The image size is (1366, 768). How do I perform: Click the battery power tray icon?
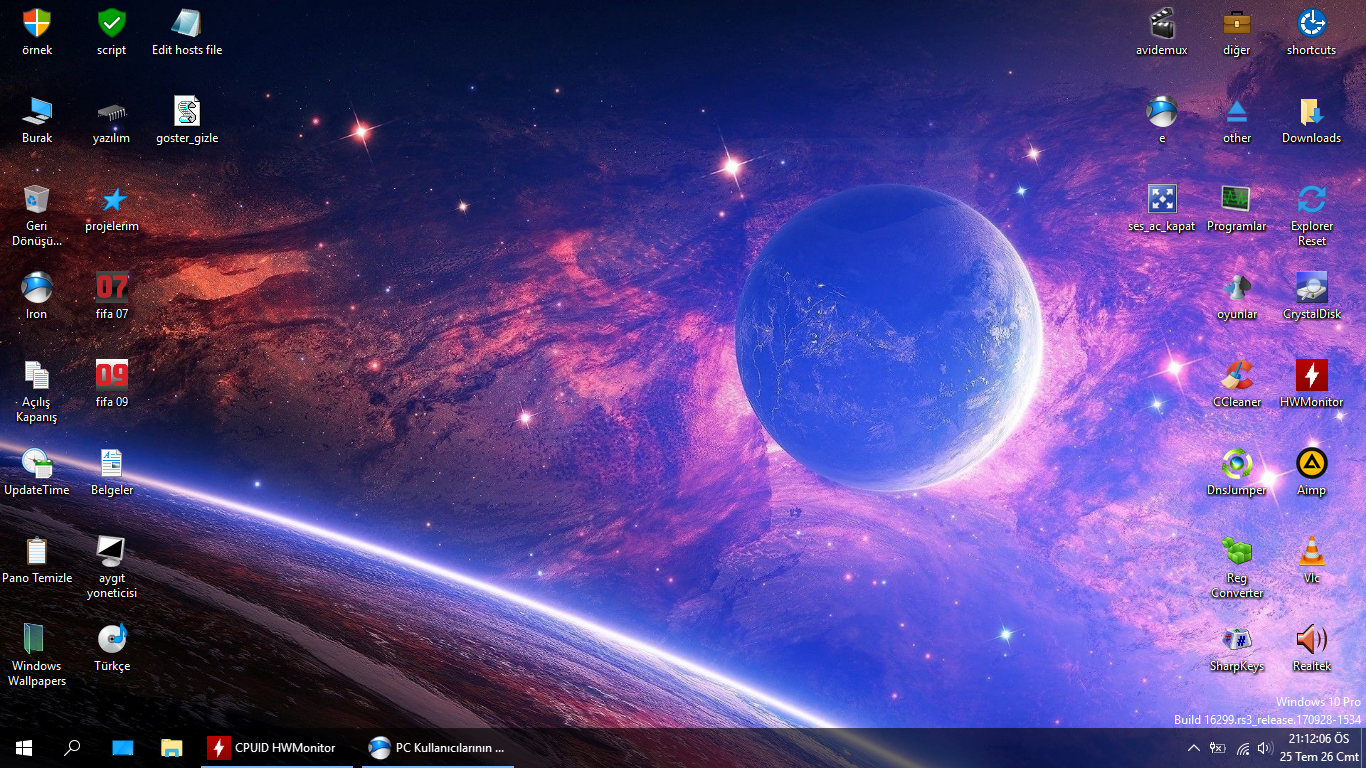tap(1218, 748)
